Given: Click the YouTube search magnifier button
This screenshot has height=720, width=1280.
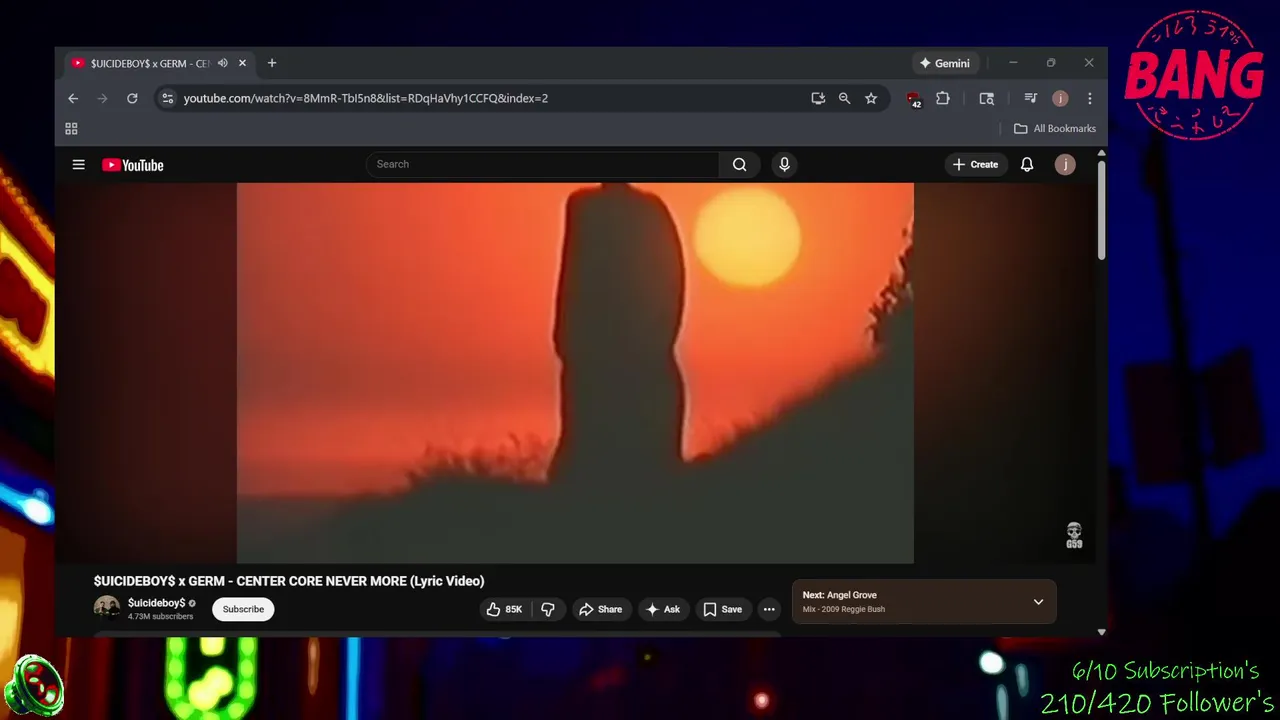Looking at the screenshot, I should [x=739, y=165].
